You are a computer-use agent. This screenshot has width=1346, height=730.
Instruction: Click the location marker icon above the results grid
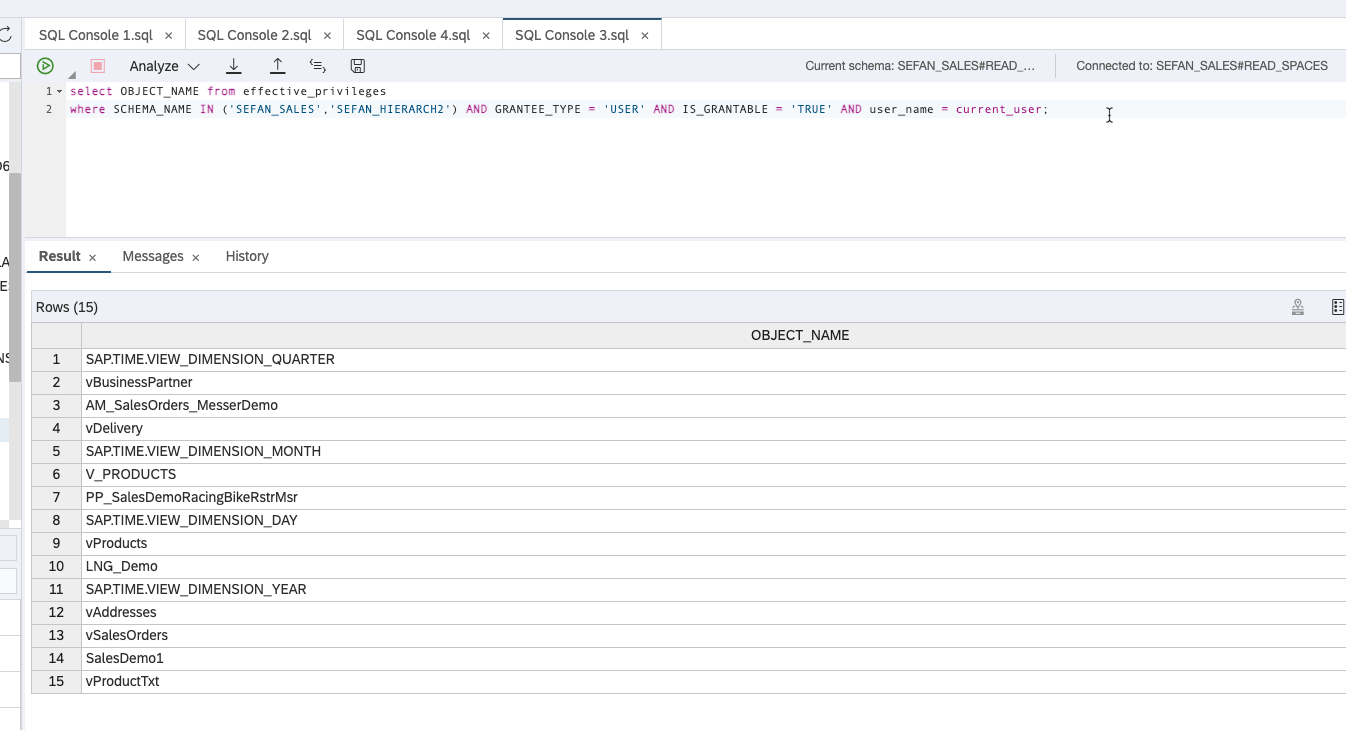1297,307
